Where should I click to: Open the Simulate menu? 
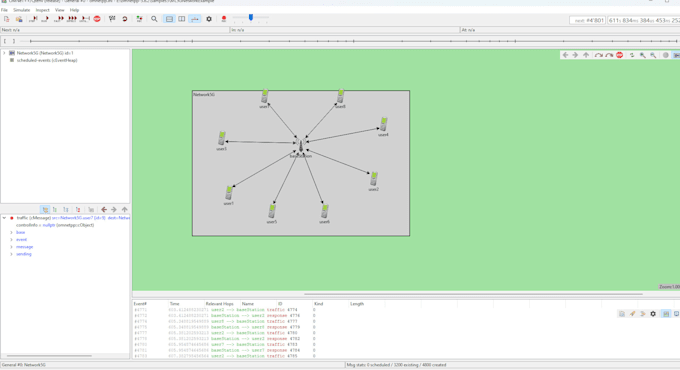(21, 10)
